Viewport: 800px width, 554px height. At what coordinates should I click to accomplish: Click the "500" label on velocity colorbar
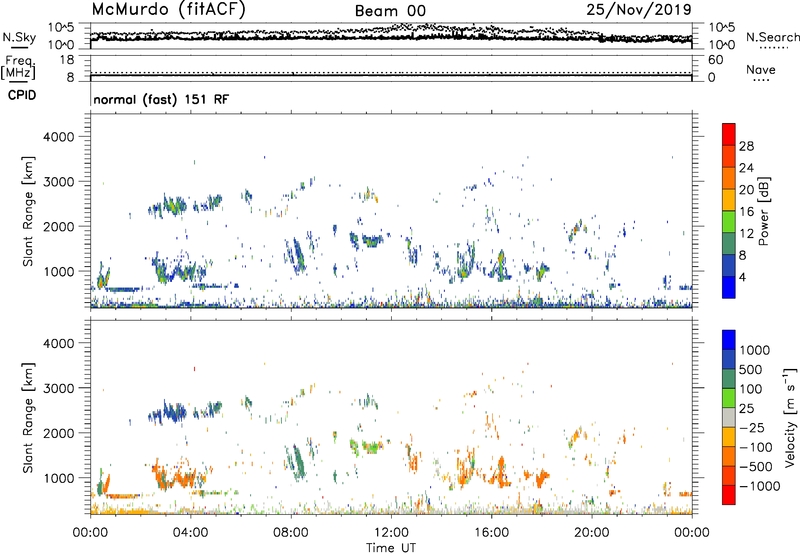pos(753,369)
